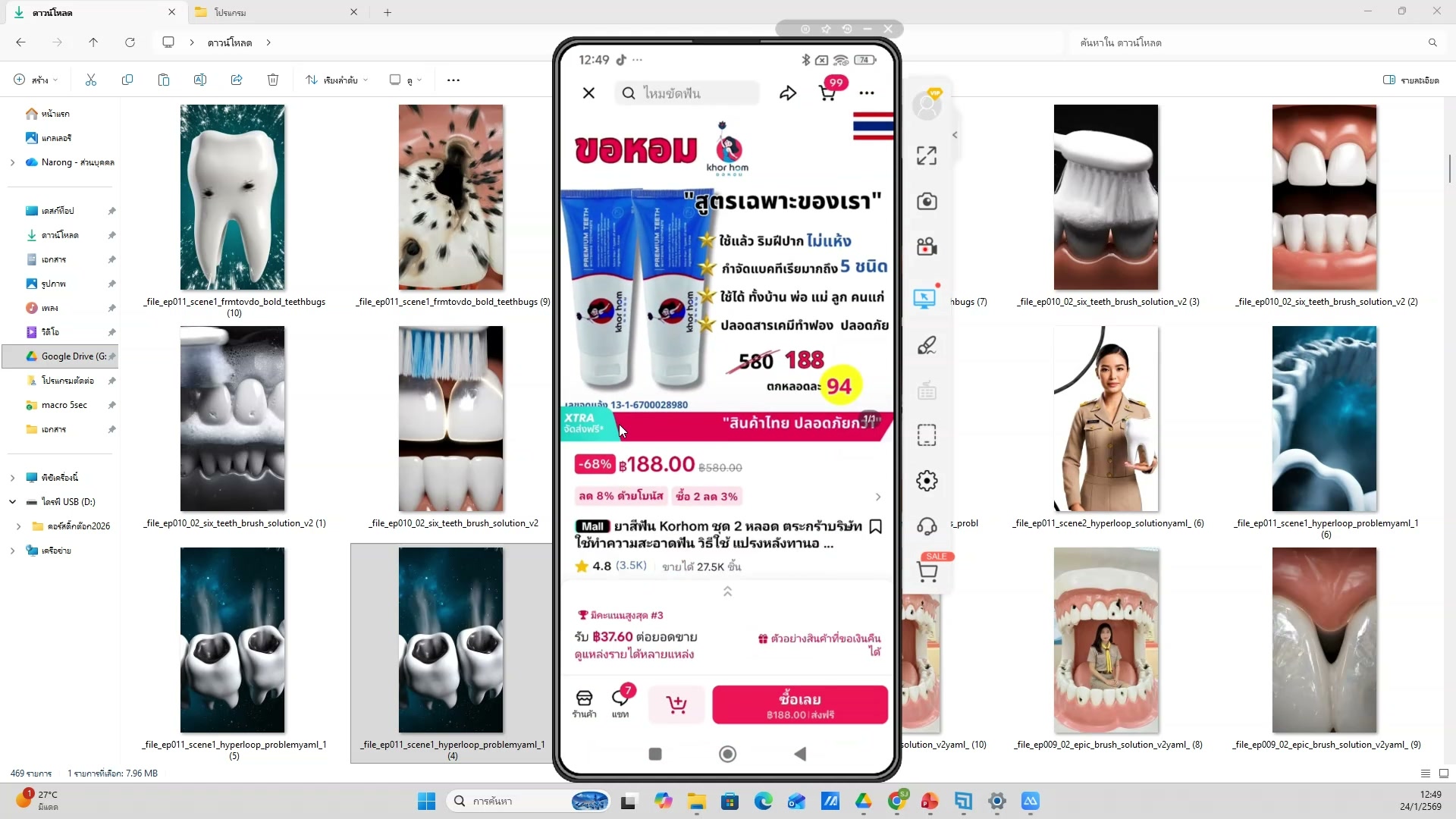Contact support via the headset icon

pyautogui.click(x=927, y=526)
